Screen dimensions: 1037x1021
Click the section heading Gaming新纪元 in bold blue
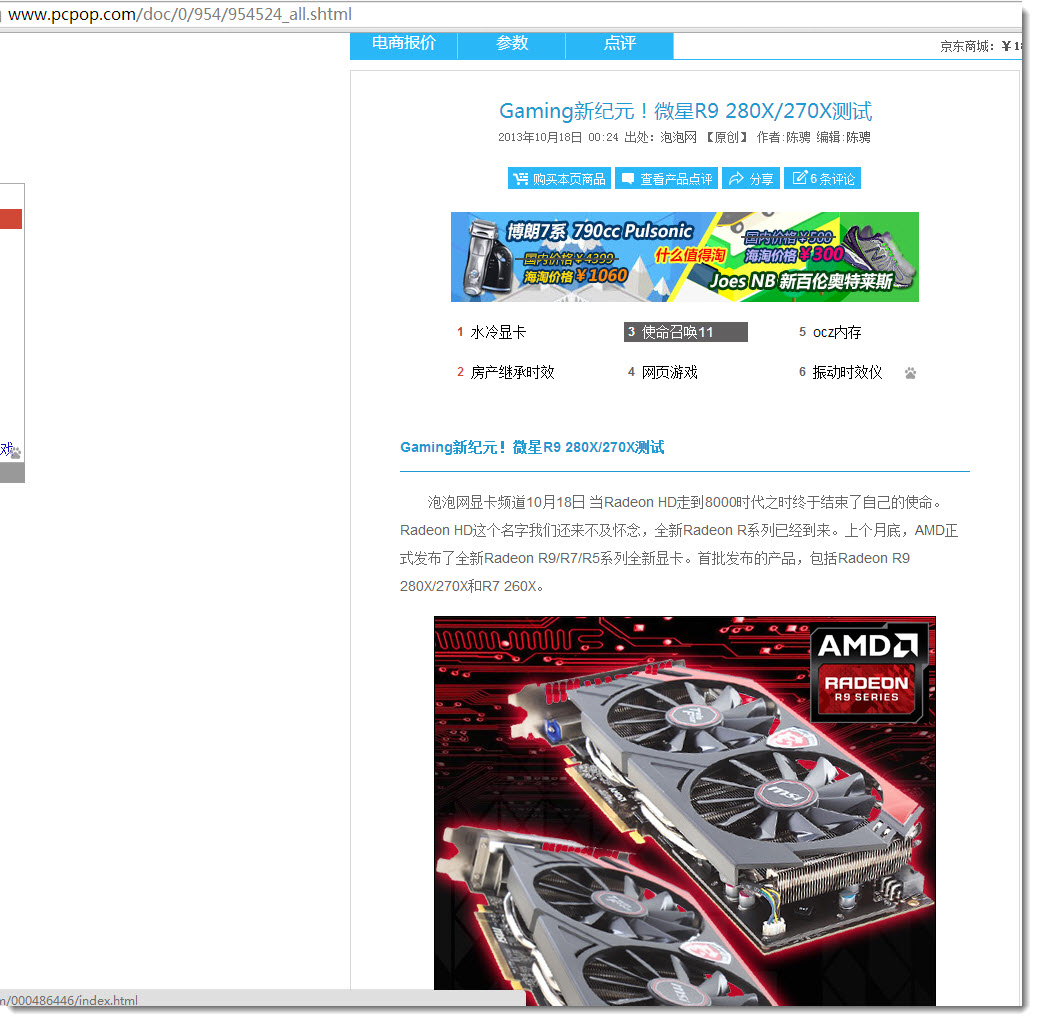(532, 448)
